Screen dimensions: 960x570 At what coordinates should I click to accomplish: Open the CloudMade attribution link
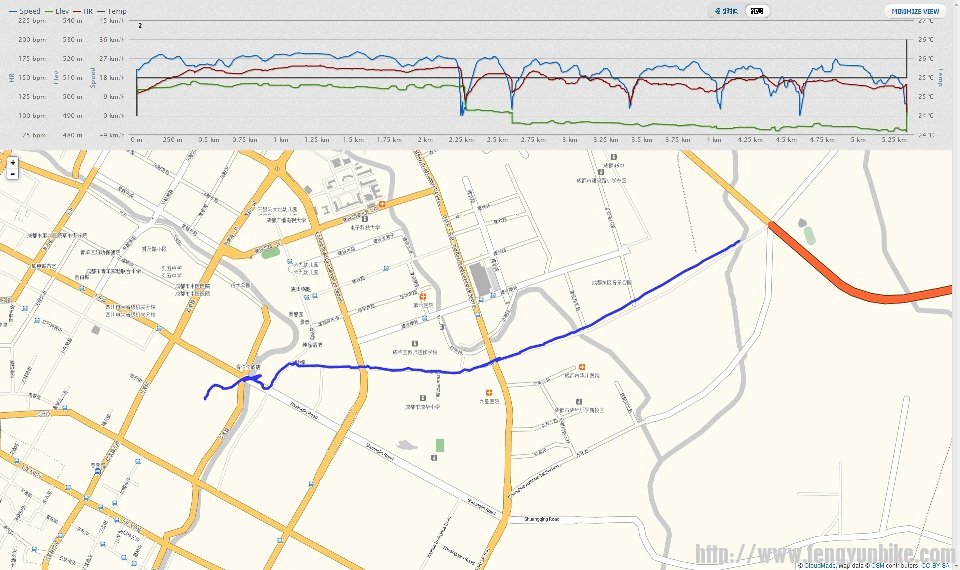click(x=820, y=565)
